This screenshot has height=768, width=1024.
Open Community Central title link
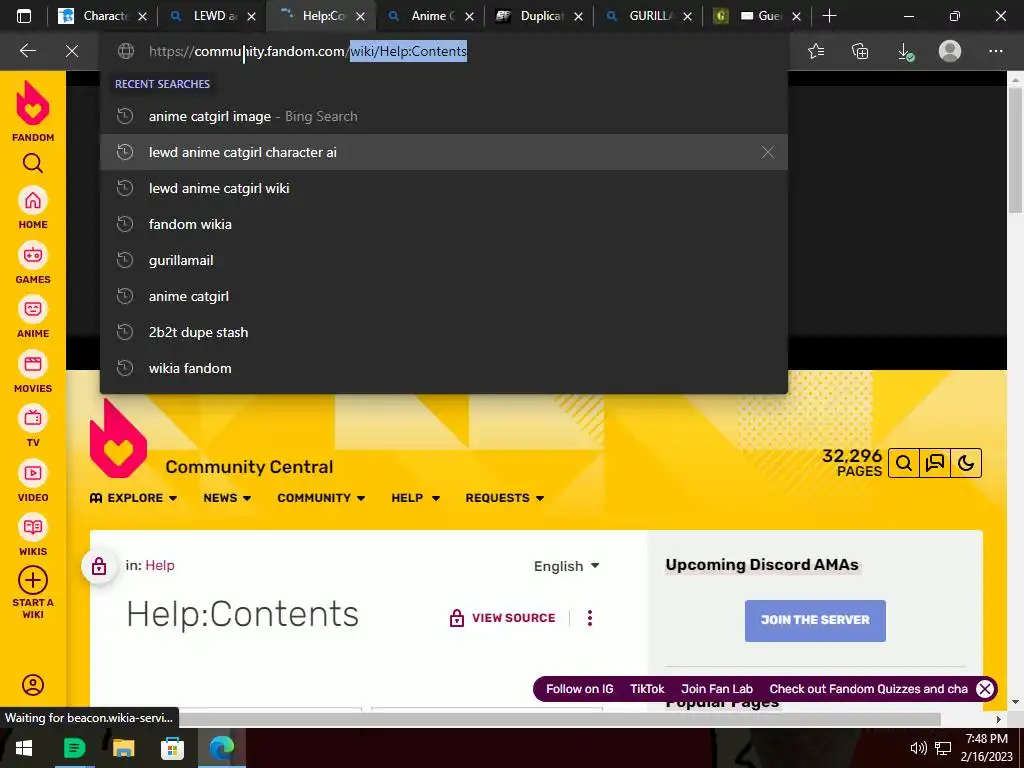click(x=249, y=467)
